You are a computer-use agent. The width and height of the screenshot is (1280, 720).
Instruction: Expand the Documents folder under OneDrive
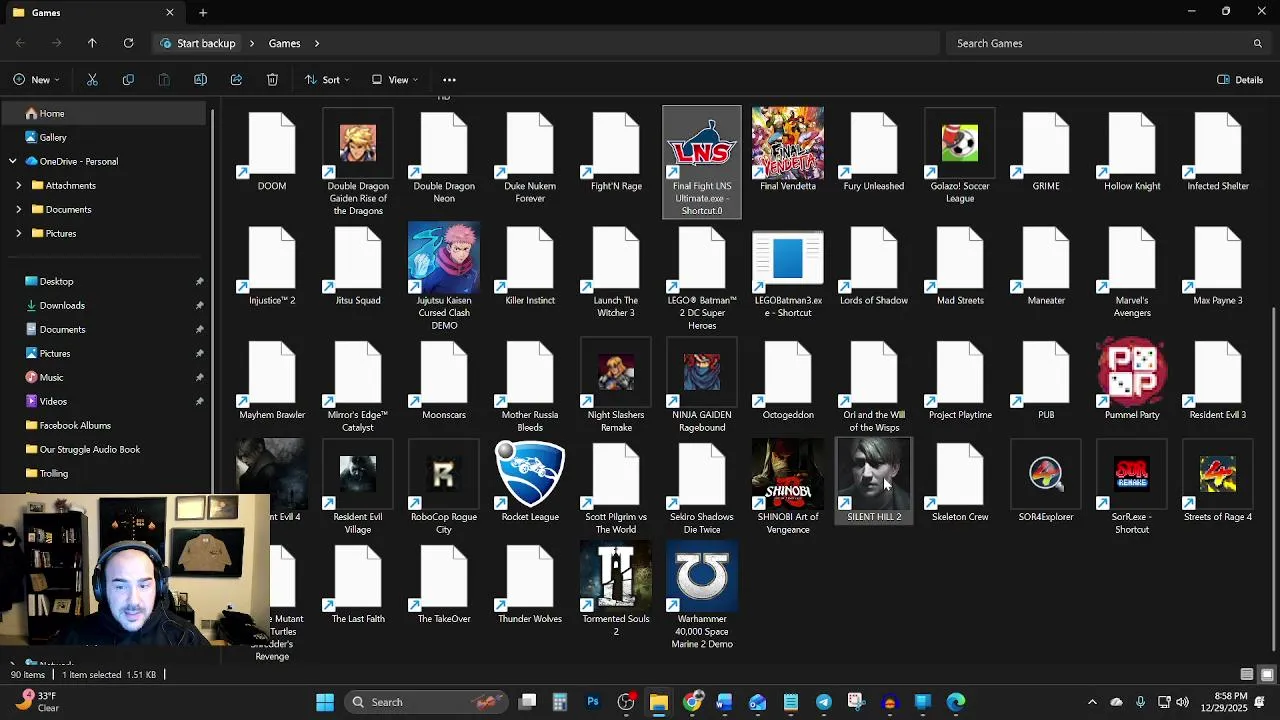(18, 209)
